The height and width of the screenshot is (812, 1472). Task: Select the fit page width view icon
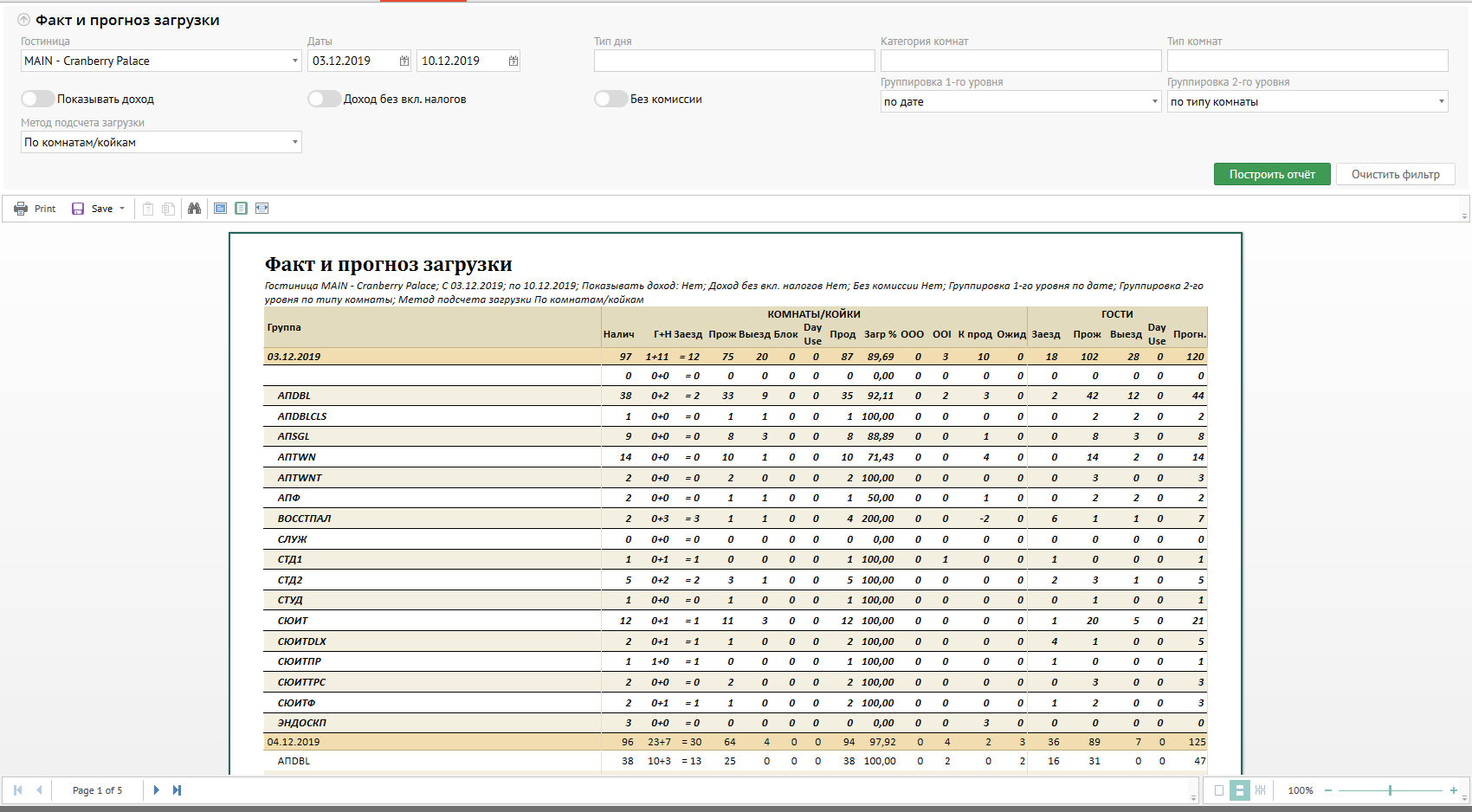tap(261, 209)
